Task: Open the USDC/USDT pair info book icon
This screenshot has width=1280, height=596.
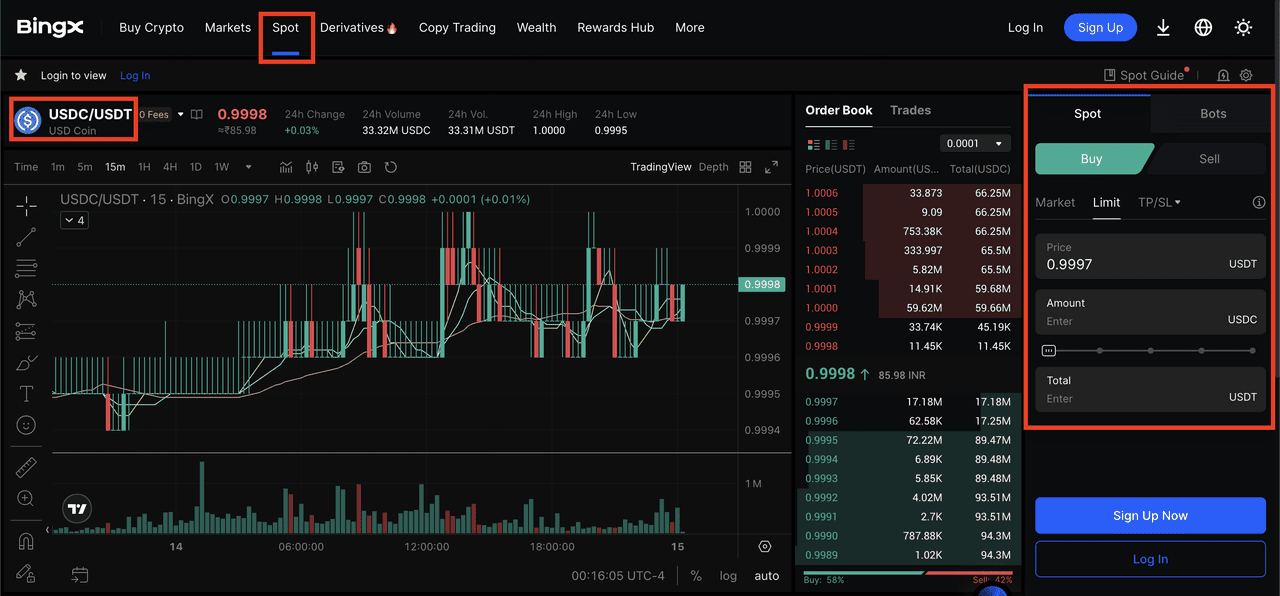Action: 197,114
